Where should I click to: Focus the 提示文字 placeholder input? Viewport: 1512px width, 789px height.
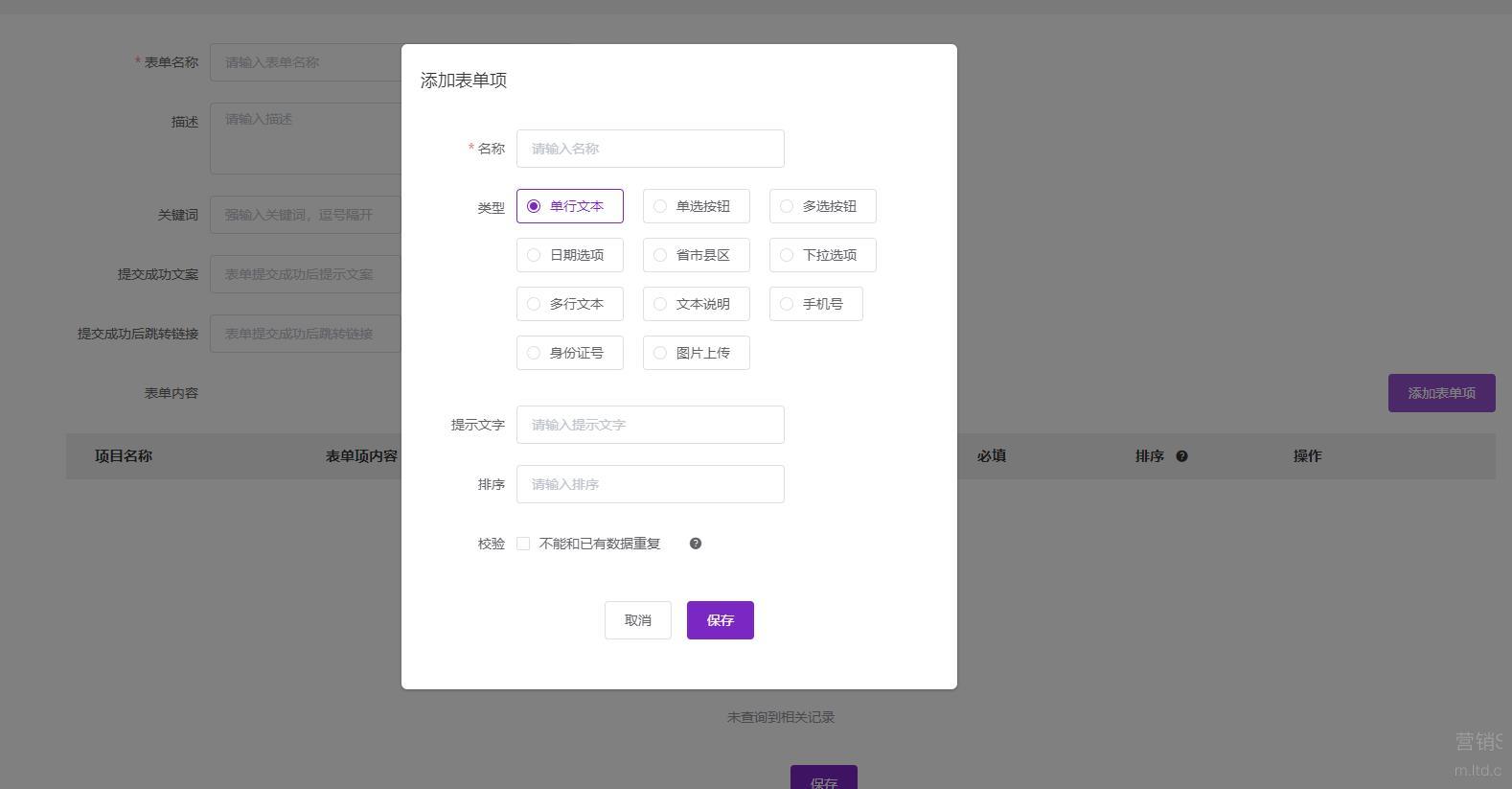[651, 425]
